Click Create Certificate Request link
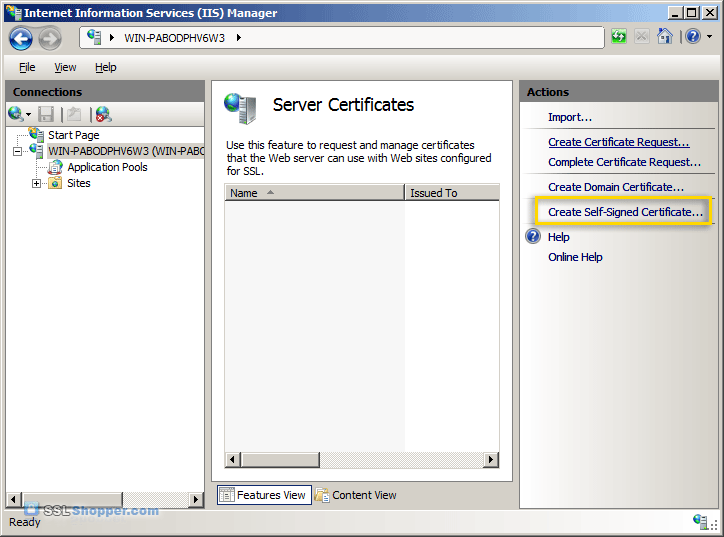 coord(619,142)
